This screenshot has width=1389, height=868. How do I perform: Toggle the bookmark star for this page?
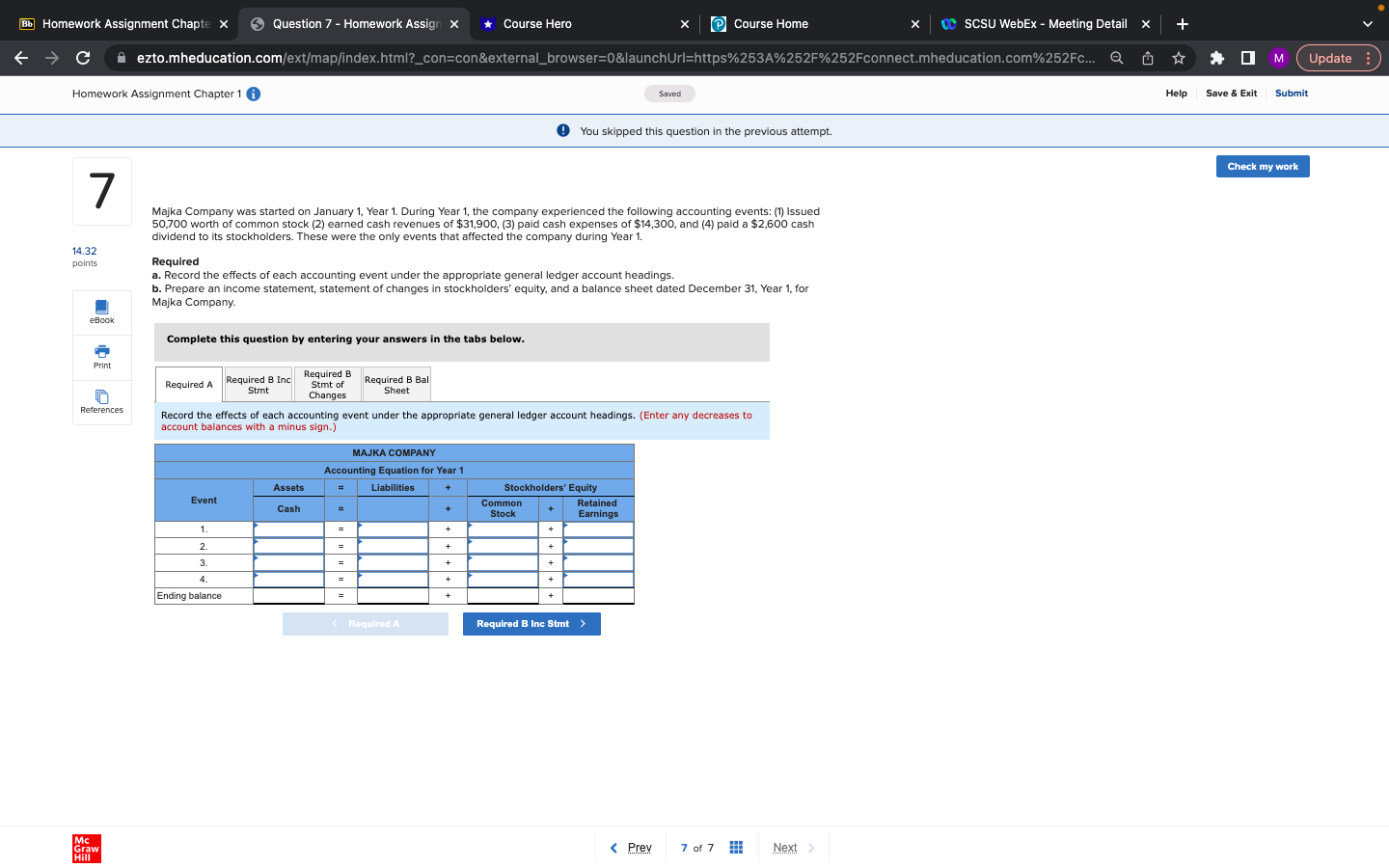point(1178,58)
